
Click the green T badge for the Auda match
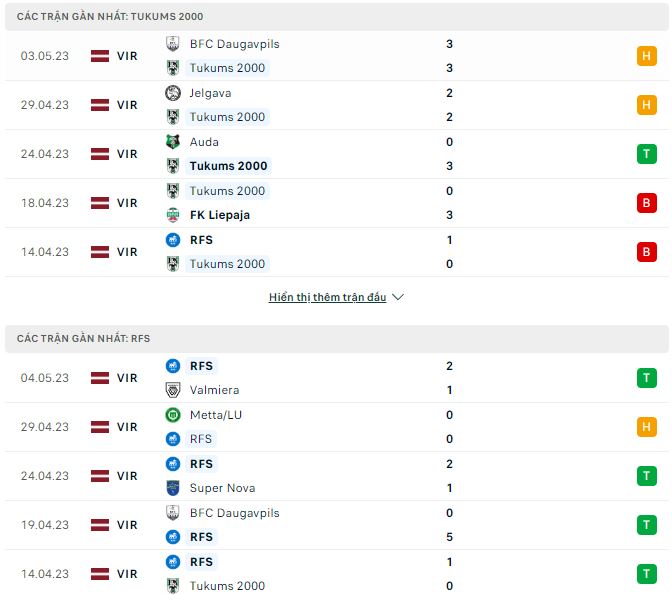coord(646,154)
